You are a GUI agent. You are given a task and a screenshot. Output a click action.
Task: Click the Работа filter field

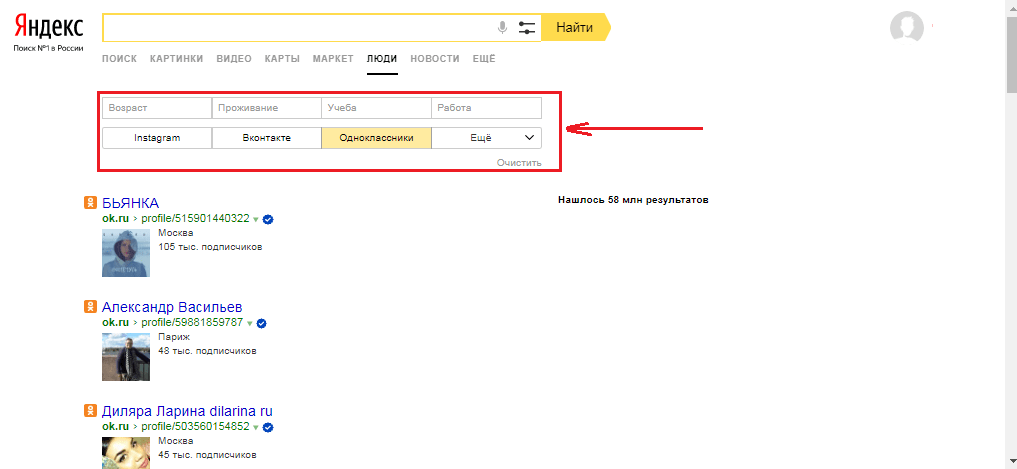(486, 108)
